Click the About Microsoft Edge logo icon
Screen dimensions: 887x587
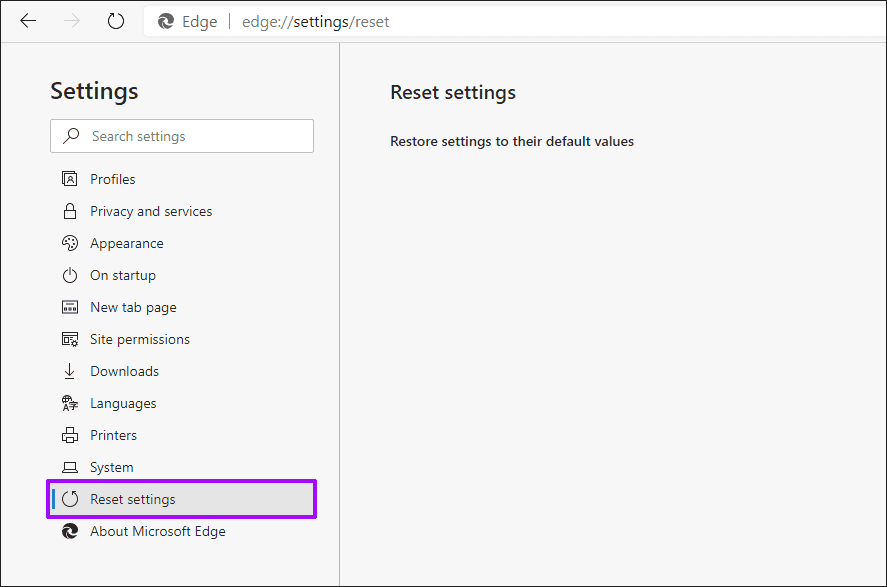70,532
